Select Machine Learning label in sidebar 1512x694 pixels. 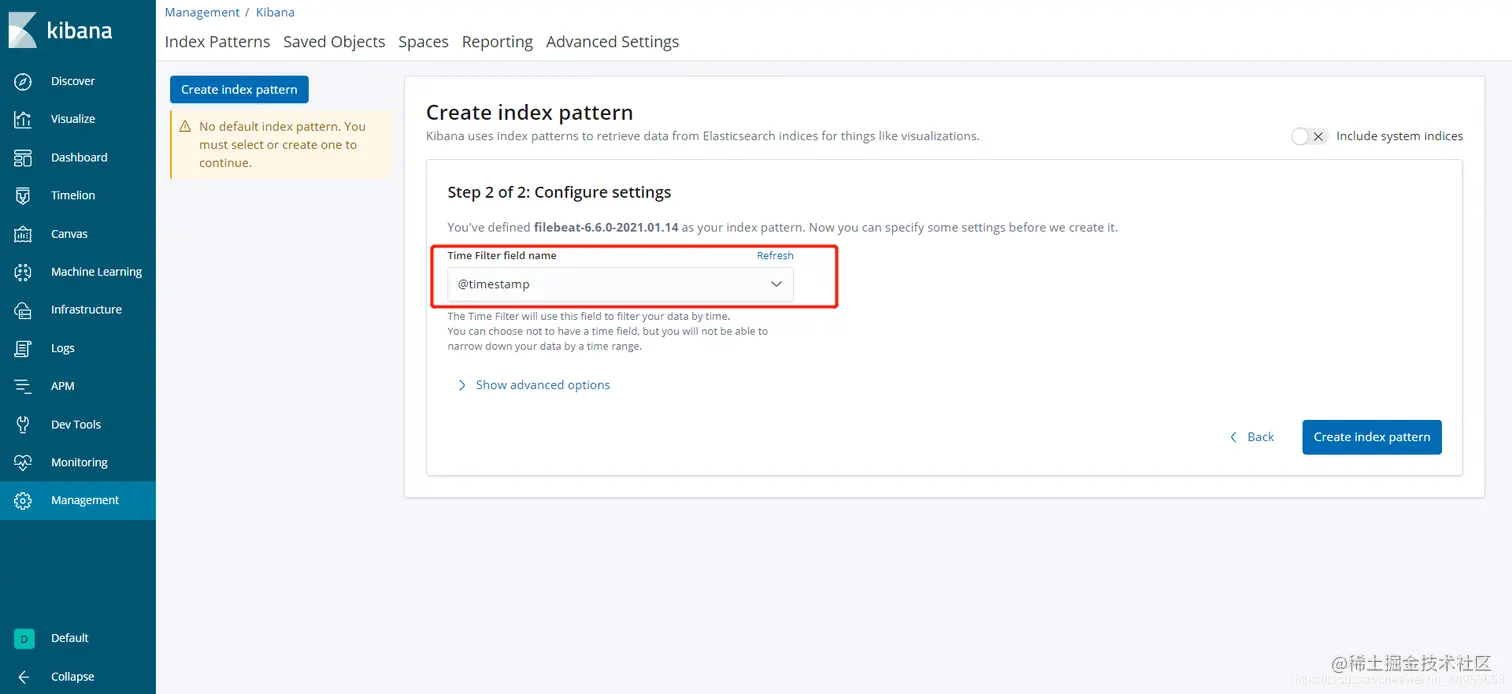tap(96, 272)
